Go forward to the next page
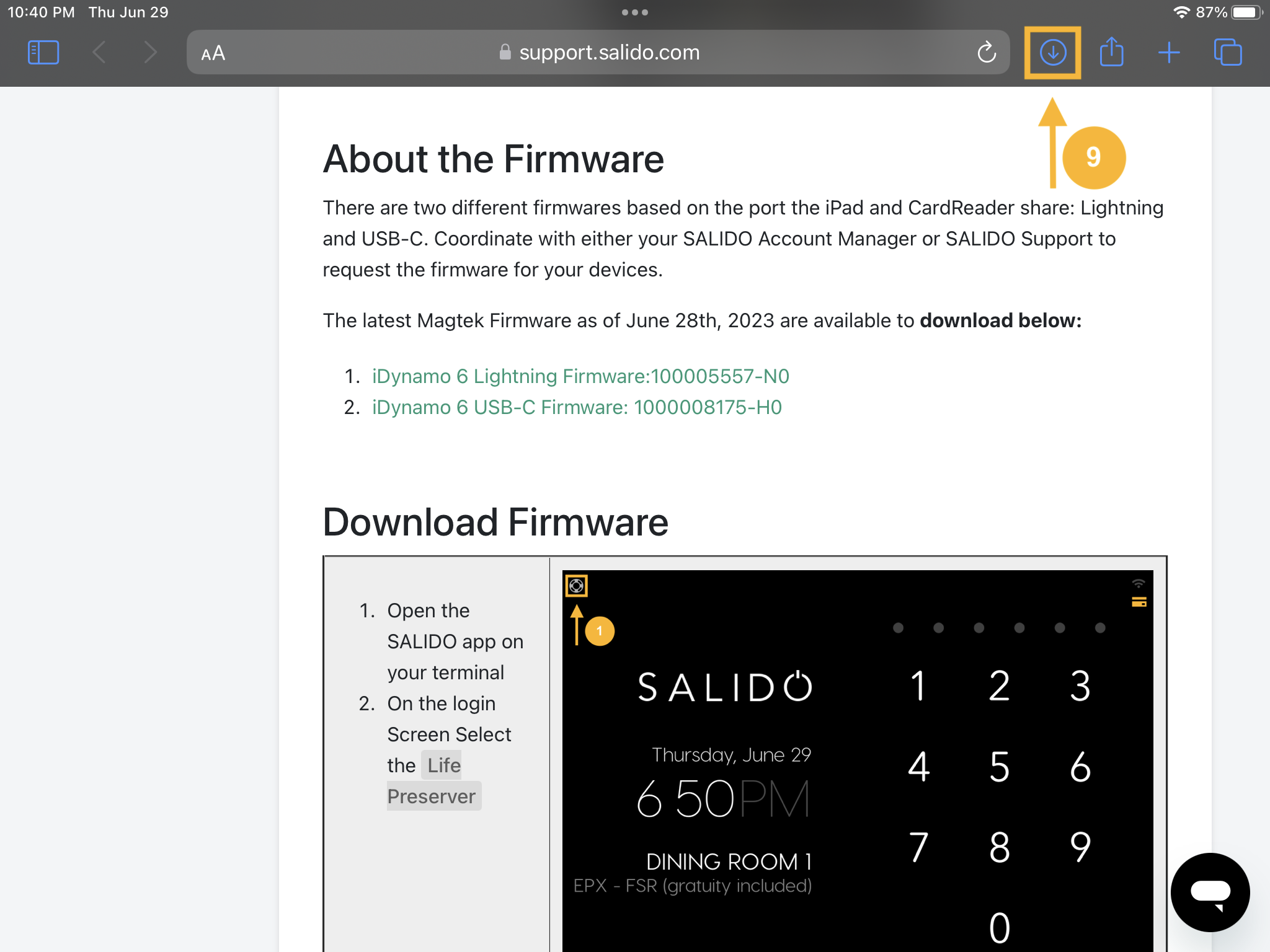Viewport: 1270px width, 952px height. click(150, 53)
